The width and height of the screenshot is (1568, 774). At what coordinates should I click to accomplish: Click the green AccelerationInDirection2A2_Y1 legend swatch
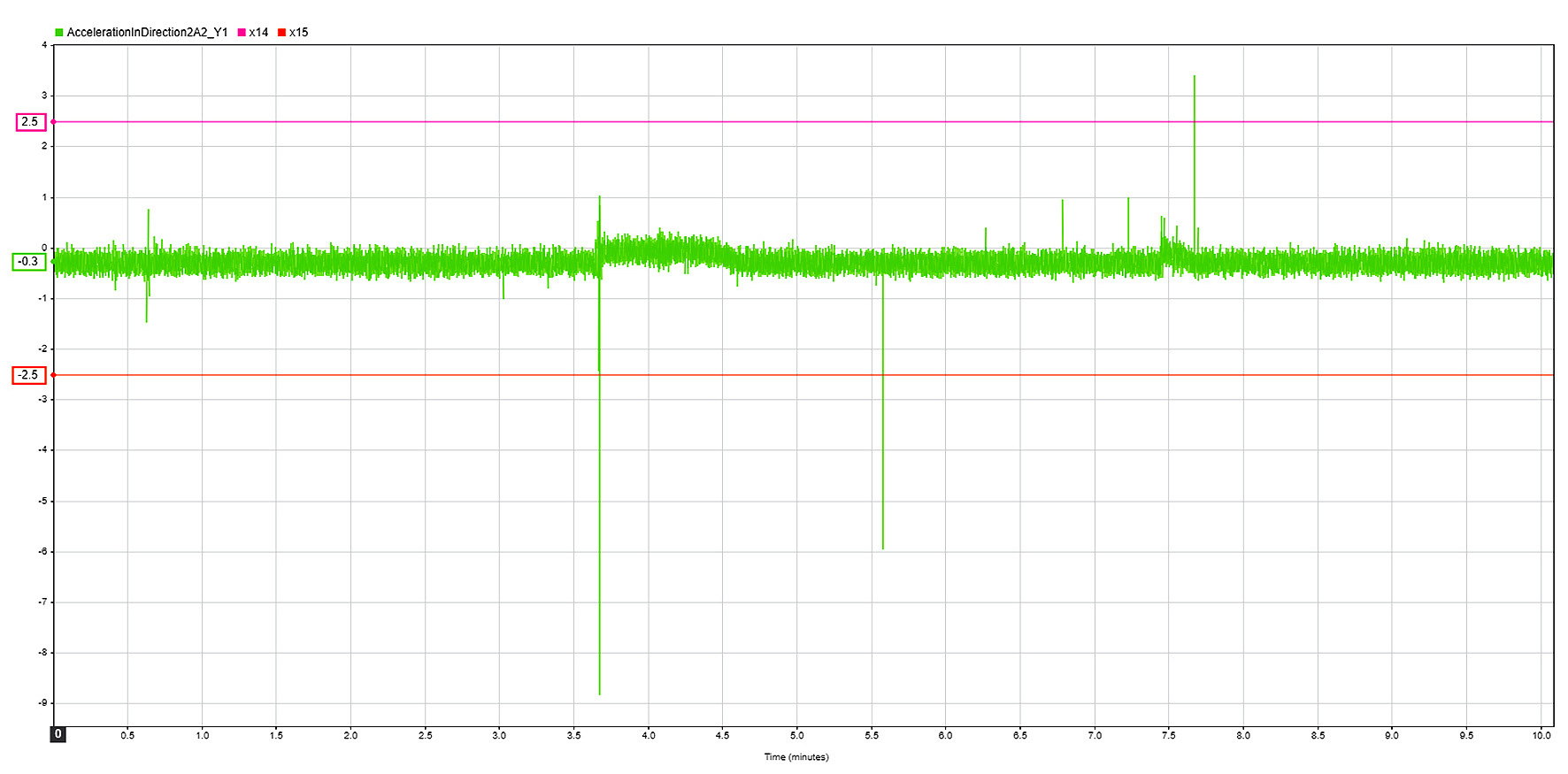(x=59, y=33)
